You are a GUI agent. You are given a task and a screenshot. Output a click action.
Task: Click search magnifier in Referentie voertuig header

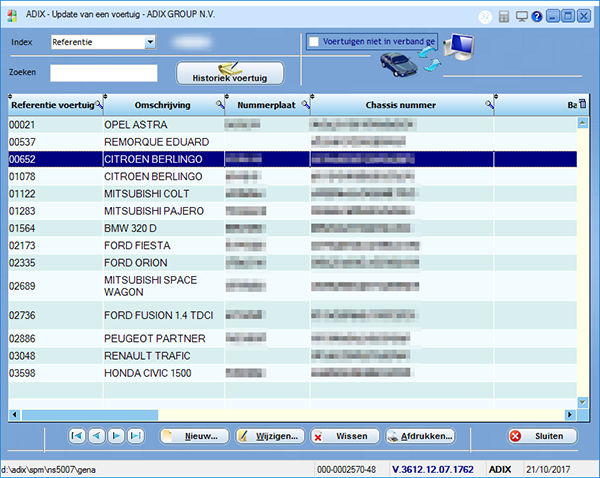tap(99, 104)
